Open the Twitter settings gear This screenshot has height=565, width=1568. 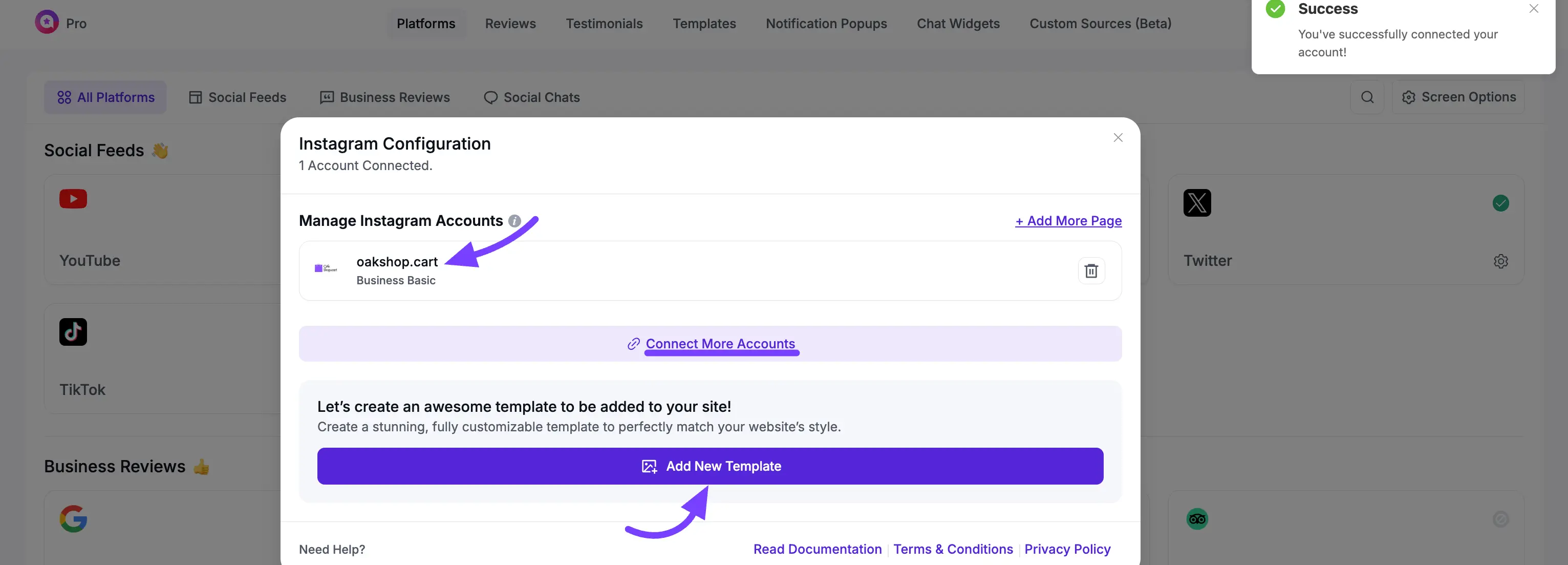tap(1500, 261)
